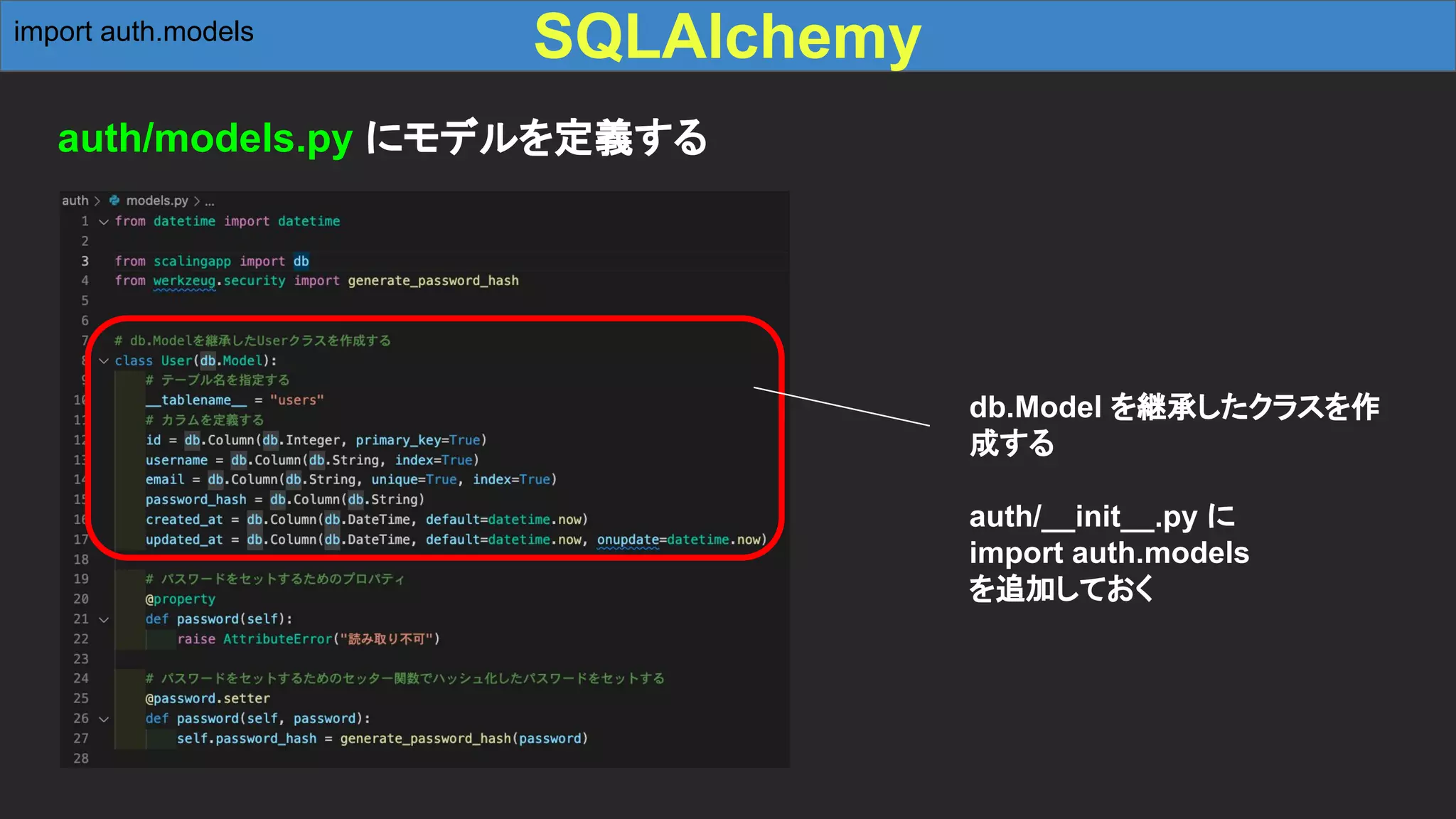
Task: Click the SQLAlchemy slide title
Action: [727, 37]
